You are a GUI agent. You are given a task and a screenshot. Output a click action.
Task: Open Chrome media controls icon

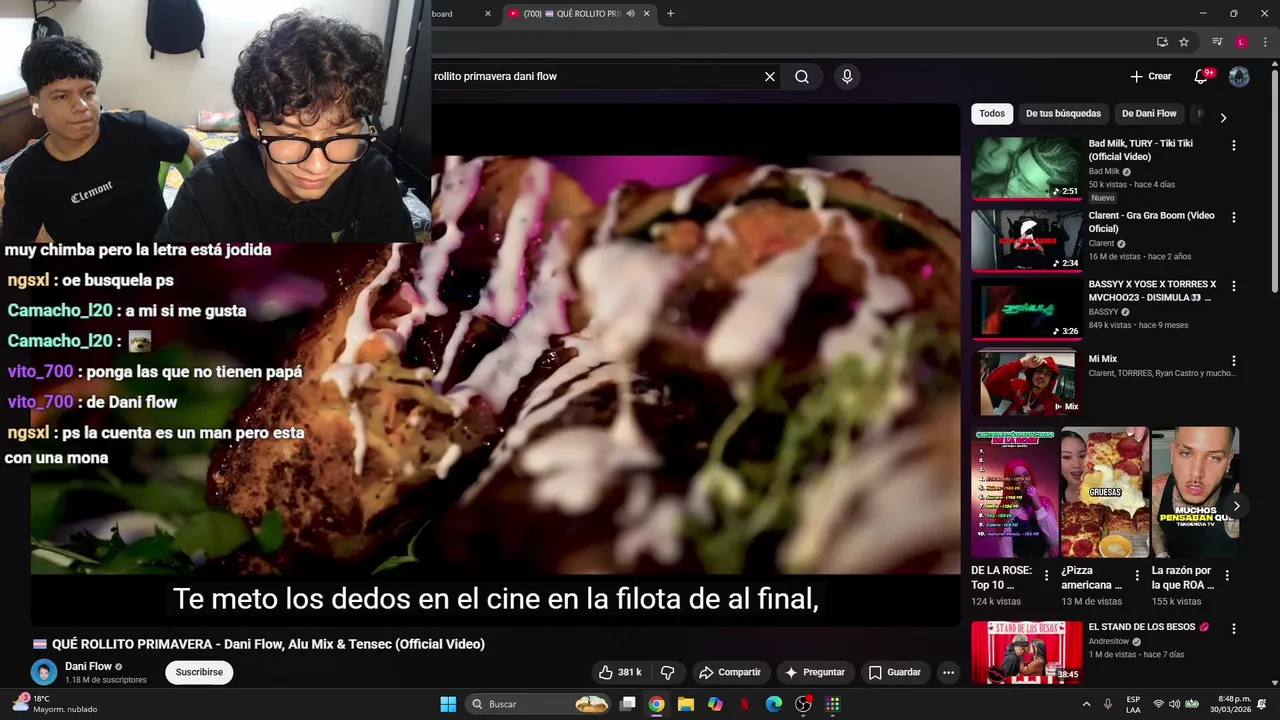pyautogui.click(x=1217, y=42)
